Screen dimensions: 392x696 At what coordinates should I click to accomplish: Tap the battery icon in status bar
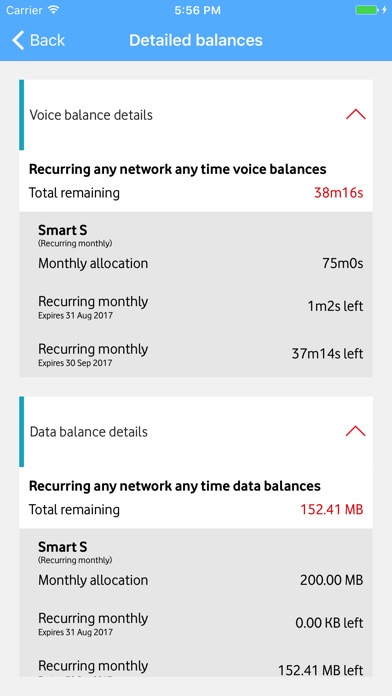tap(367, 10)
